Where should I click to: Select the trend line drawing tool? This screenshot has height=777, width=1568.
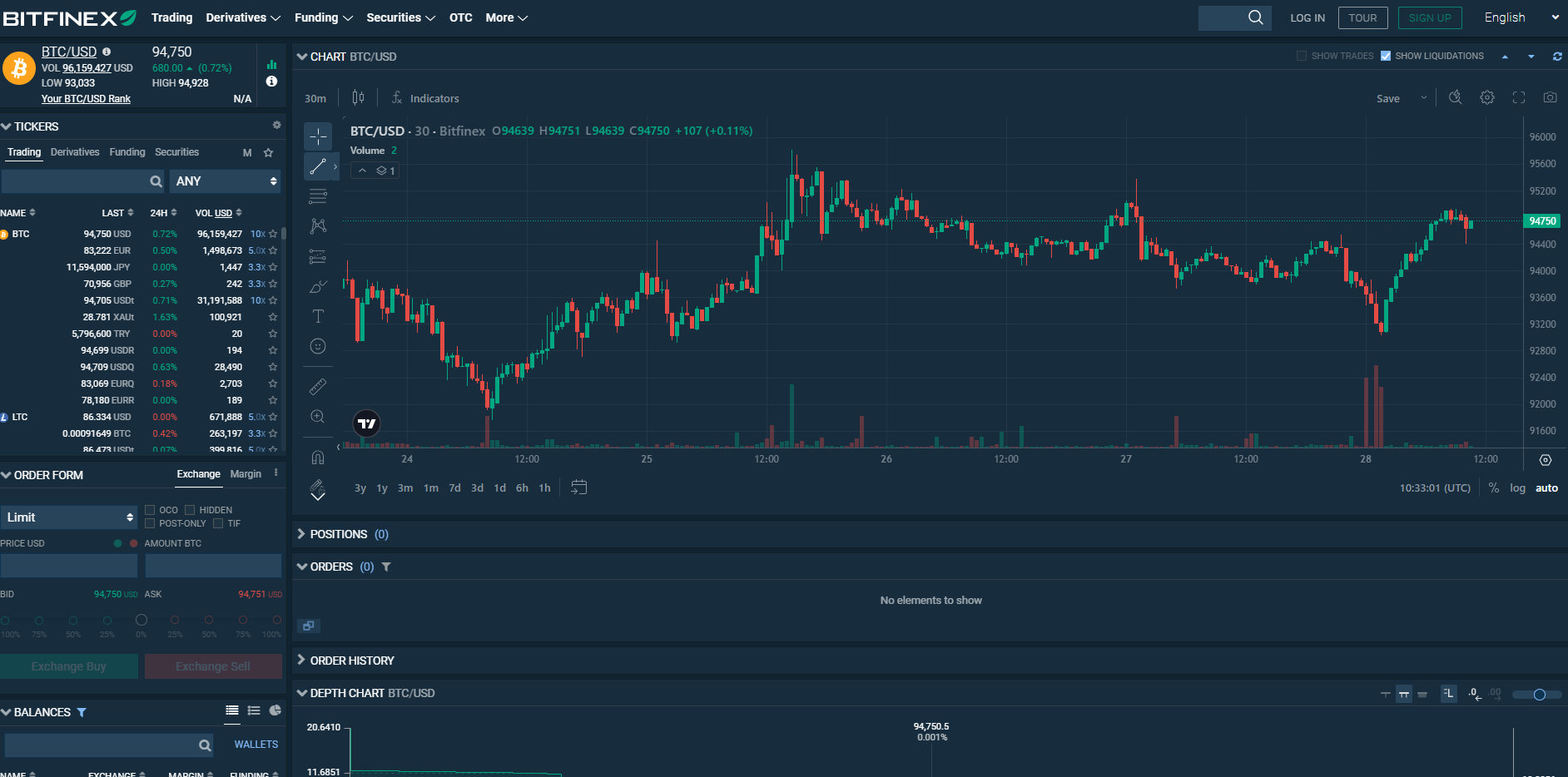coord(318,167)
